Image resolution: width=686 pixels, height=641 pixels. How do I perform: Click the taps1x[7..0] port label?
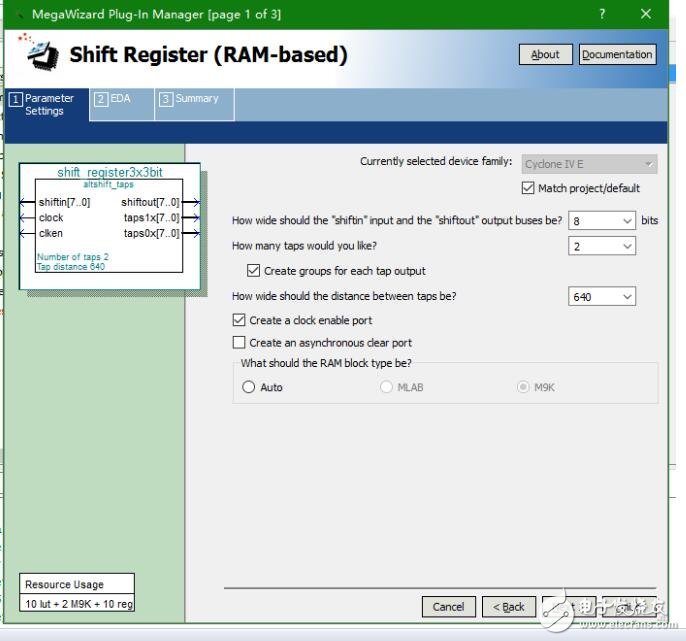point(151,217)
